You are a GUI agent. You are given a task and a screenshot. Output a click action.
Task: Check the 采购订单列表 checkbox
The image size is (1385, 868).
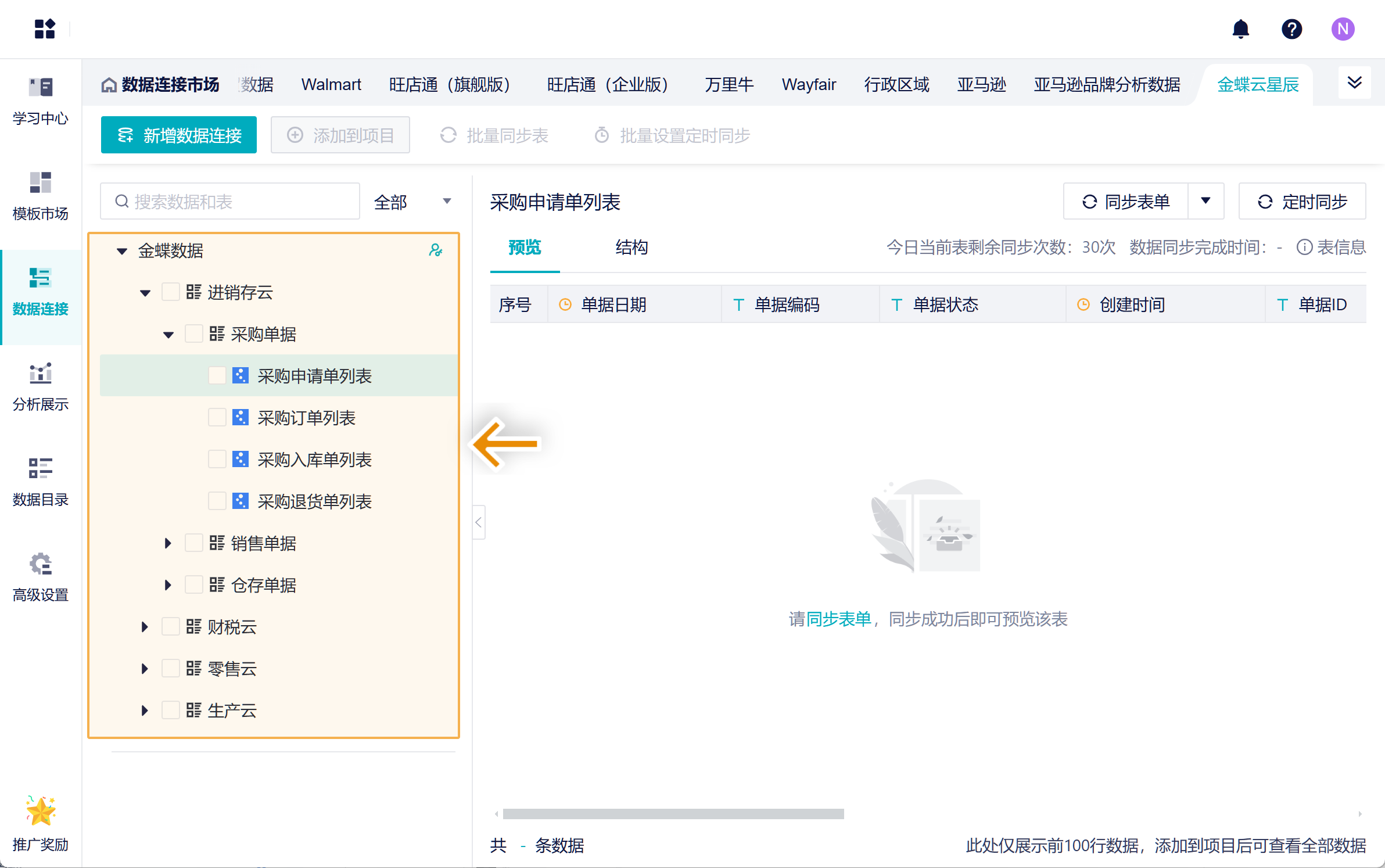[217, 418]
